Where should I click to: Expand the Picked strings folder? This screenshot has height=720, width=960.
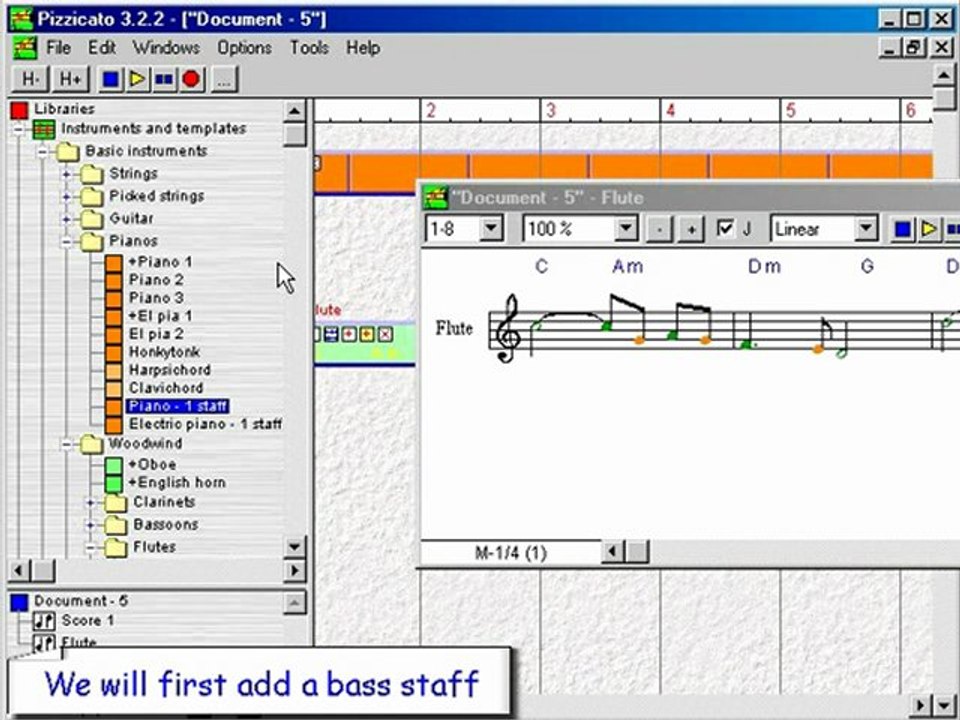click(66, 197)
